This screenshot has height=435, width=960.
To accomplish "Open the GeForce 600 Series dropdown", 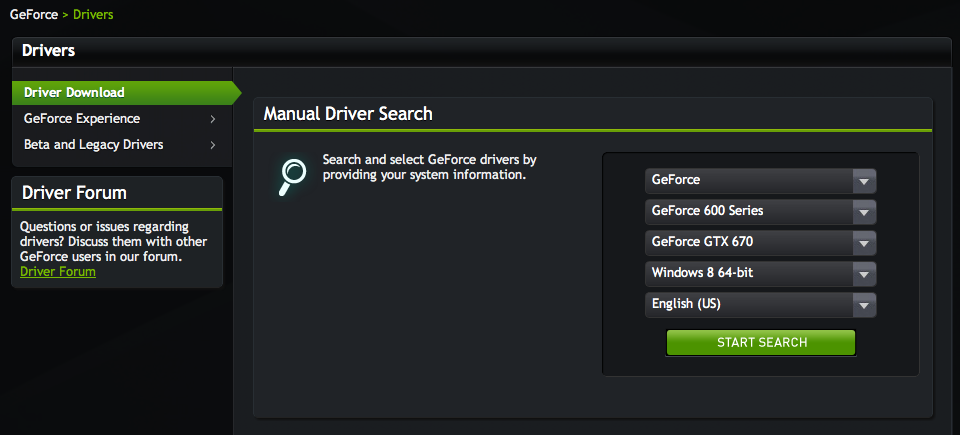I will tap(760, 211).
